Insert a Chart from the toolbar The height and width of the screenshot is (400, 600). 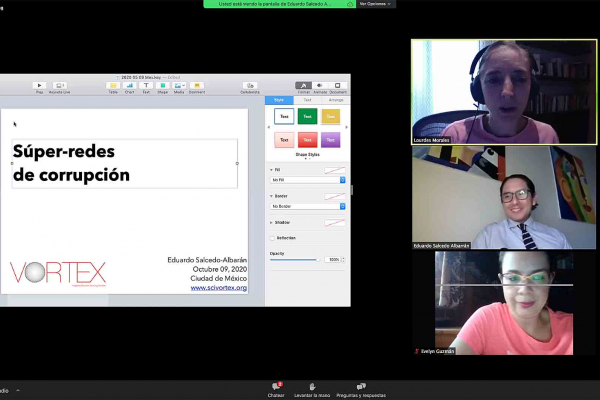pos(130,86)
